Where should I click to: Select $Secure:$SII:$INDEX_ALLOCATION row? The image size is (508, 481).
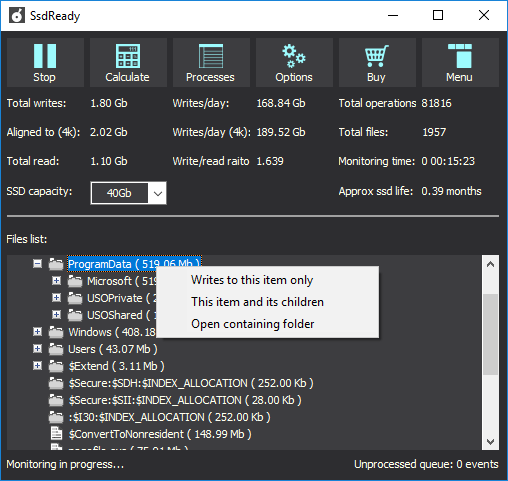coord(185,400)
